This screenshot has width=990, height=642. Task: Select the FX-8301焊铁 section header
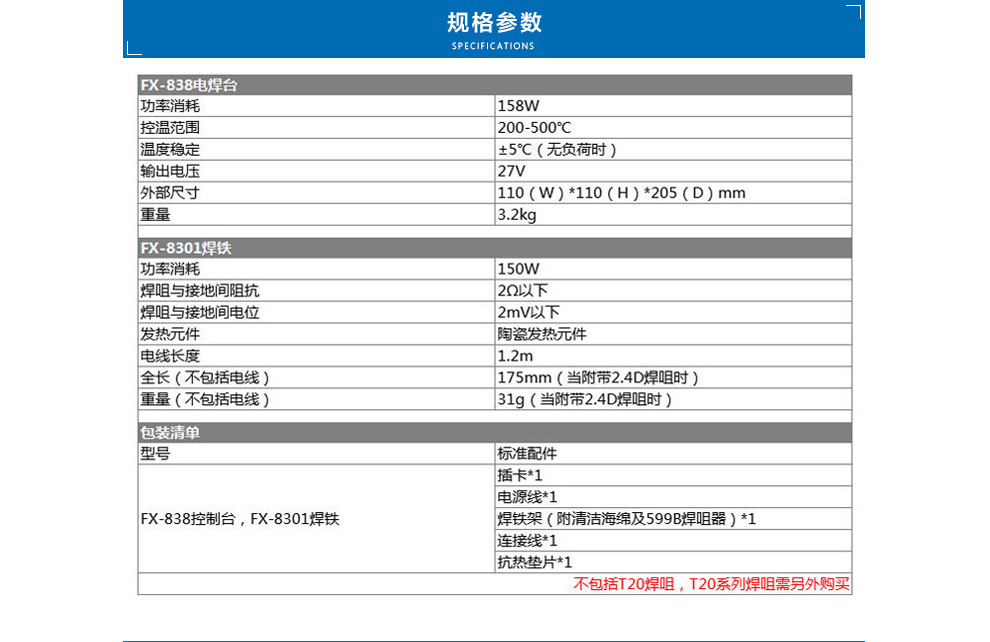[x=494, y=247]
